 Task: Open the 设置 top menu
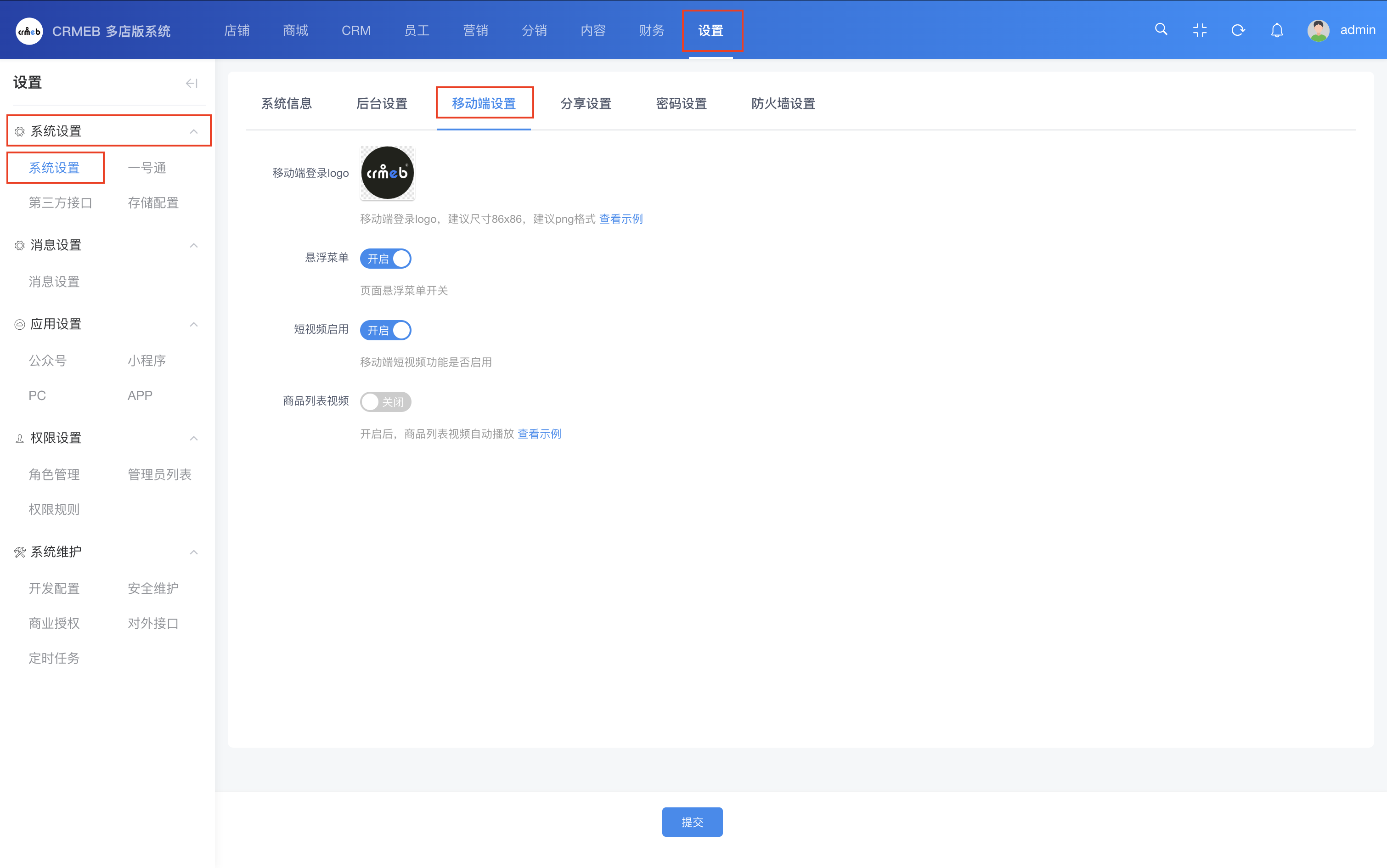click(x=711, y=30)
